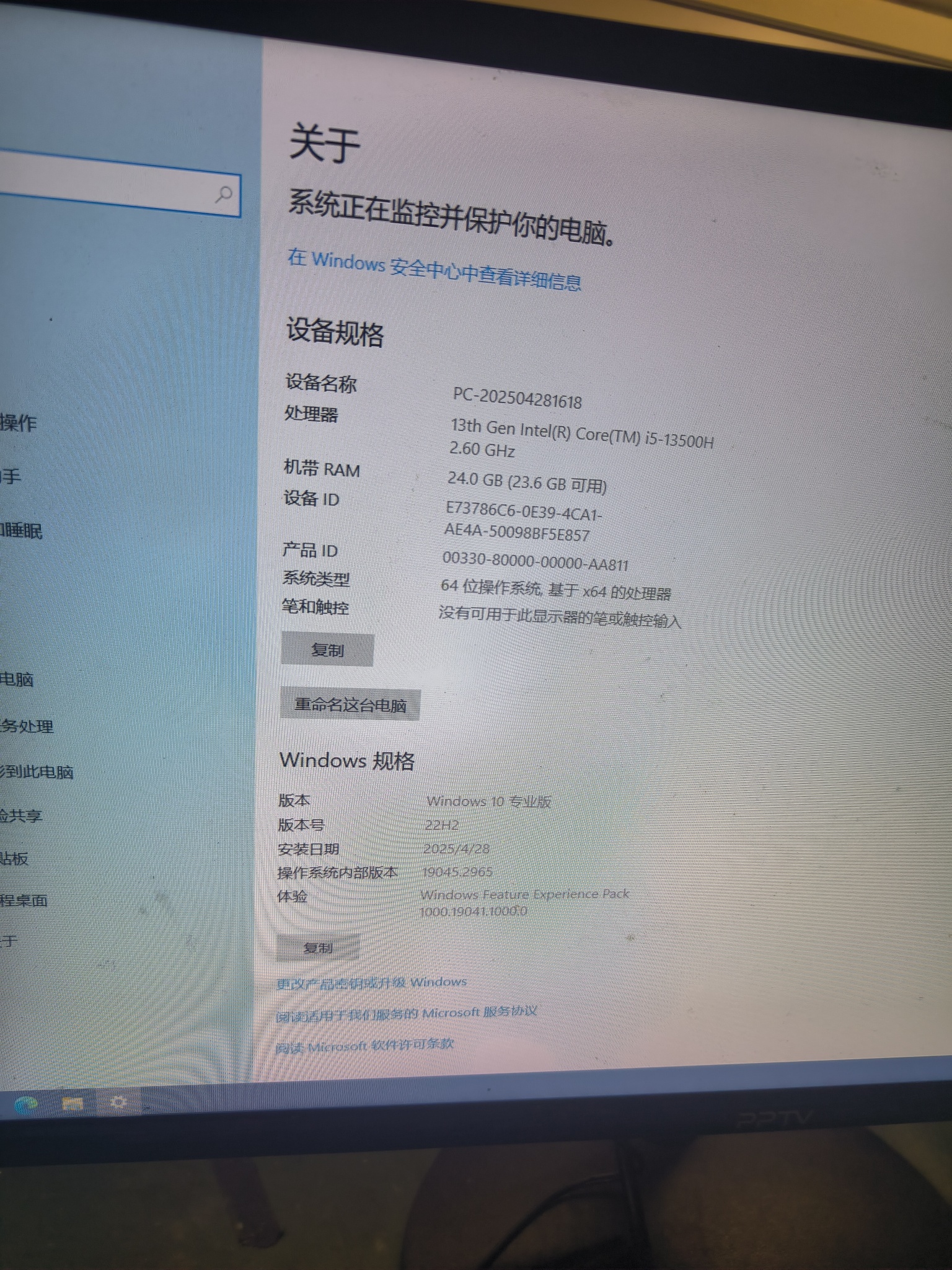Select 专注助手 in sidebar
The width and height of the screenshot is (952, 1270).
pos(11,476)
